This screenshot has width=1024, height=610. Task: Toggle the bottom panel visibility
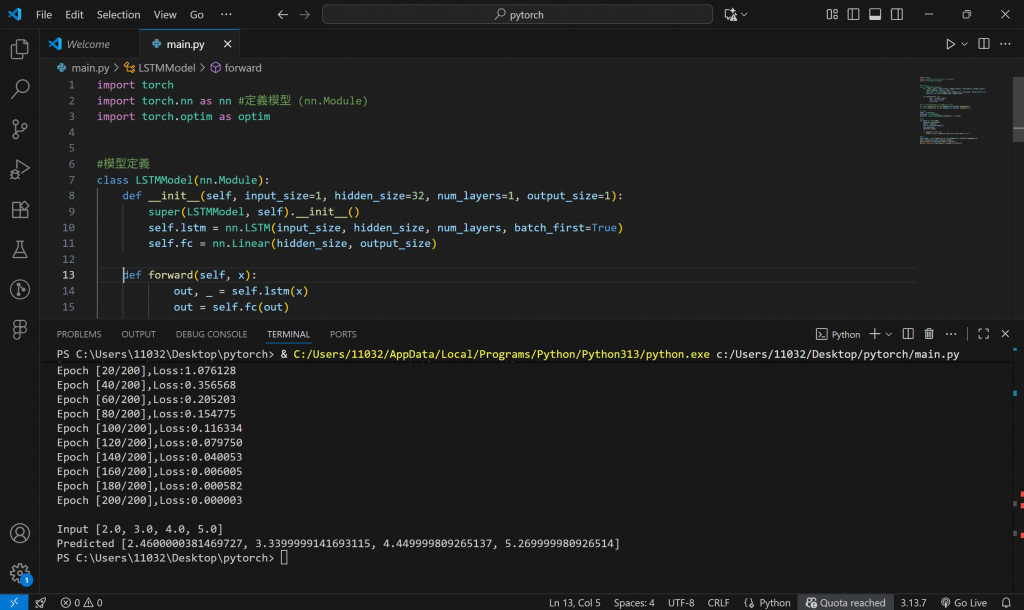[x=875, y=15]
